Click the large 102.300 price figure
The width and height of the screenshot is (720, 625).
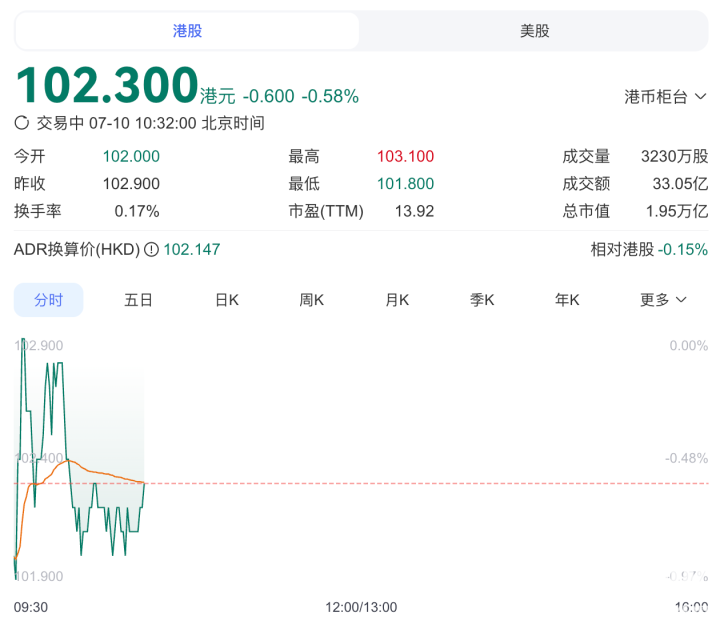(106, 86)
